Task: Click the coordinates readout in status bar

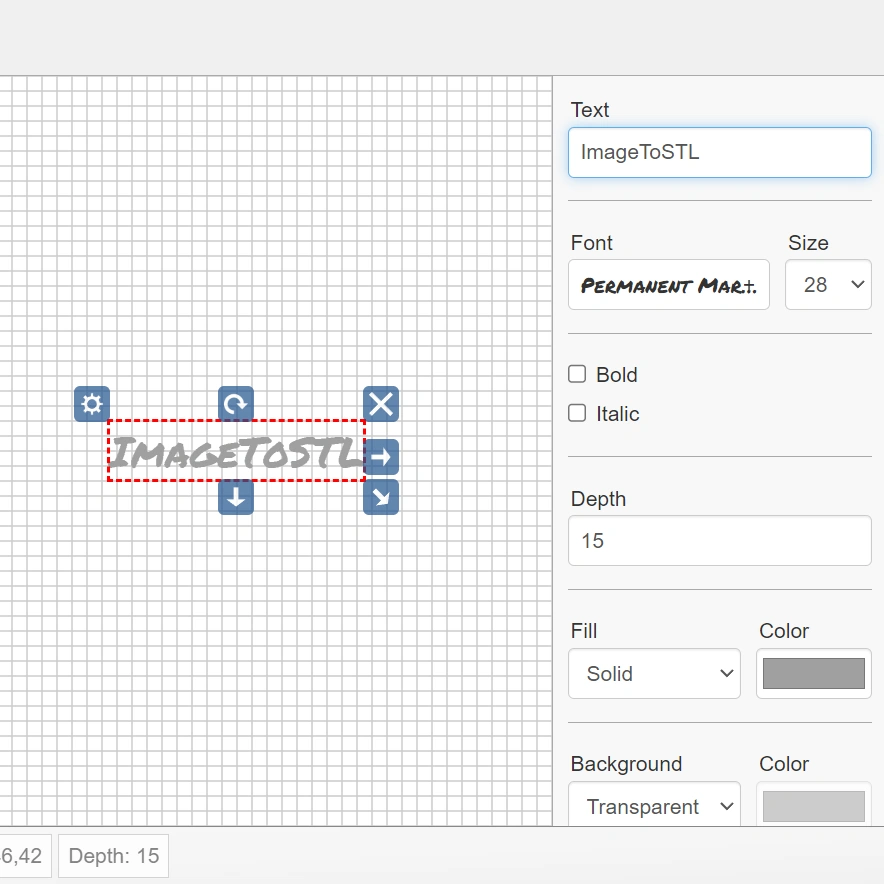Action: pyautogui.click(x=24, y=856)
